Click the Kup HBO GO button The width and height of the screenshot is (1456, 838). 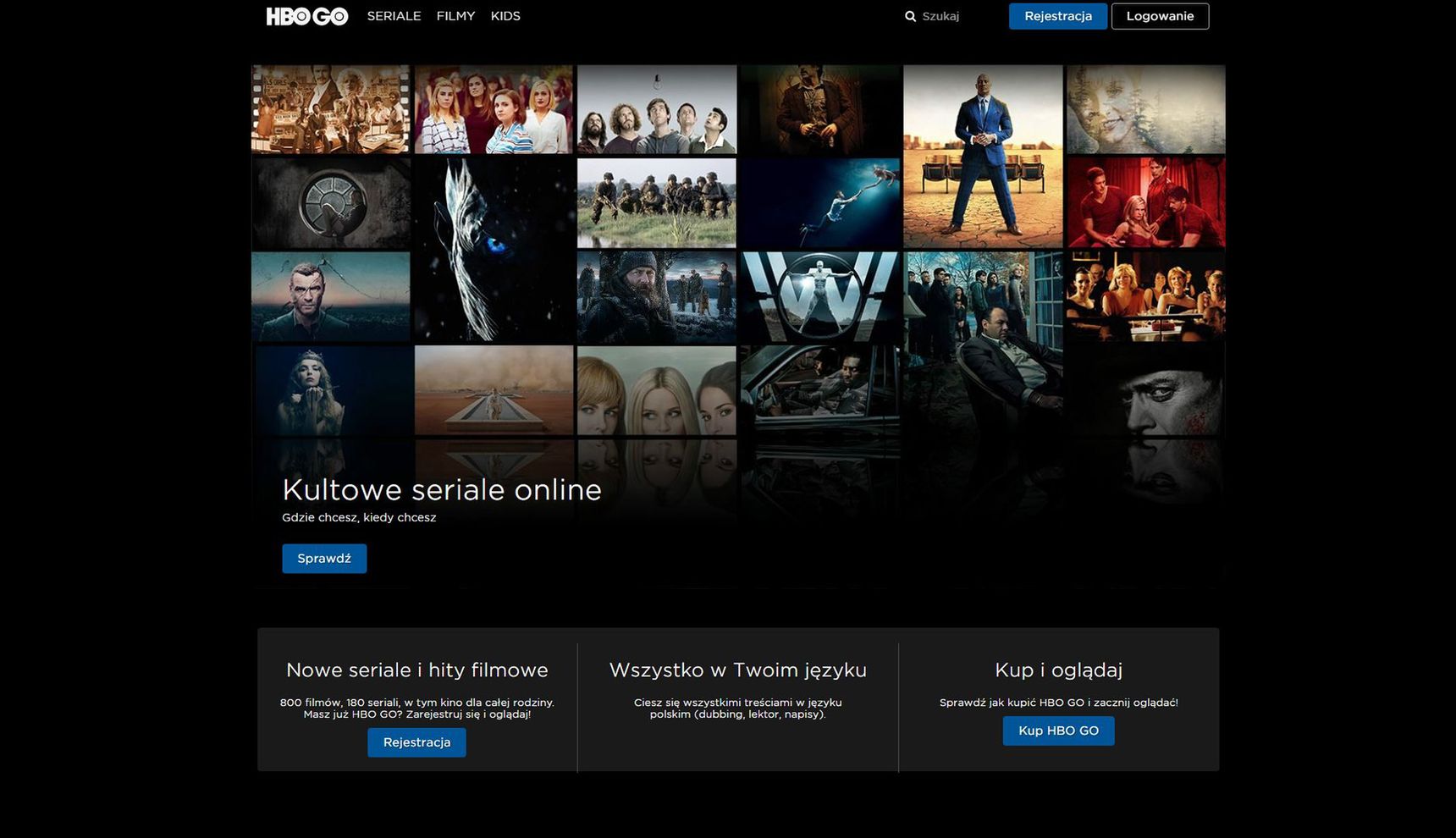tap(1058, 730)
